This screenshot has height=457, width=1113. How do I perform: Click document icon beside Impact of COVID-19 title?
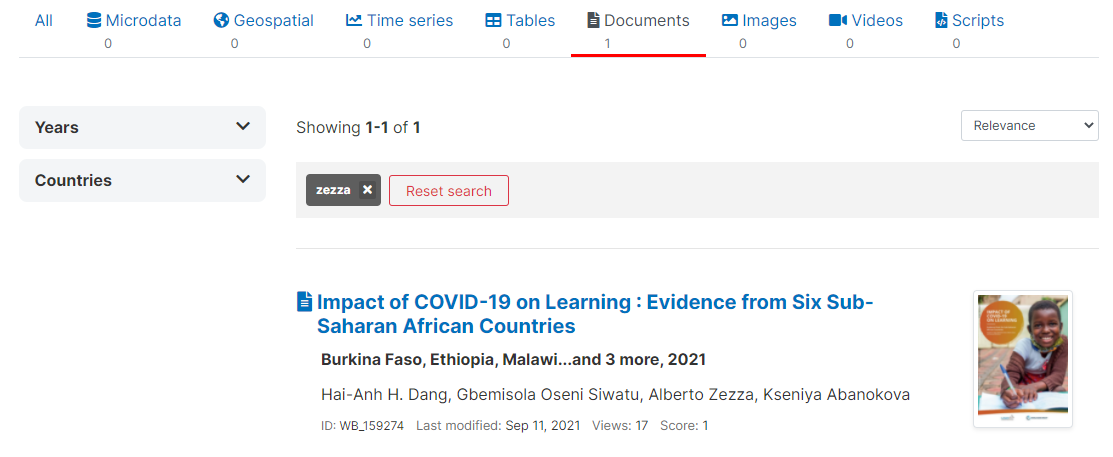(x=304, y=302)
